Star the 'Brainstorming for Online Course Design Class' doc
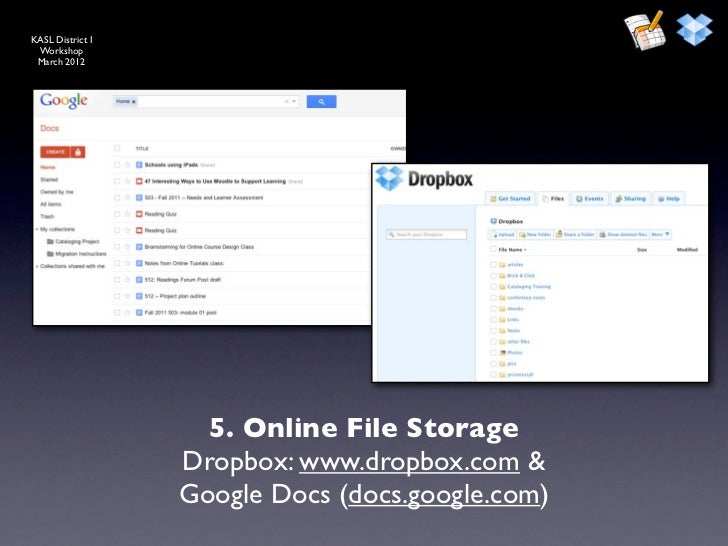This screenshot has width=728, height=546. click(x=127, y=247)
